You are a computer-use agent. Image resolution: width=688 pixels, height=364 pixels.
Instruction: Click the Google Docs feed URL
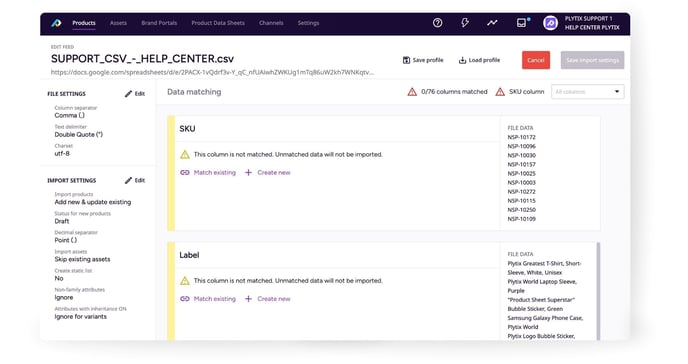[212, 72]
